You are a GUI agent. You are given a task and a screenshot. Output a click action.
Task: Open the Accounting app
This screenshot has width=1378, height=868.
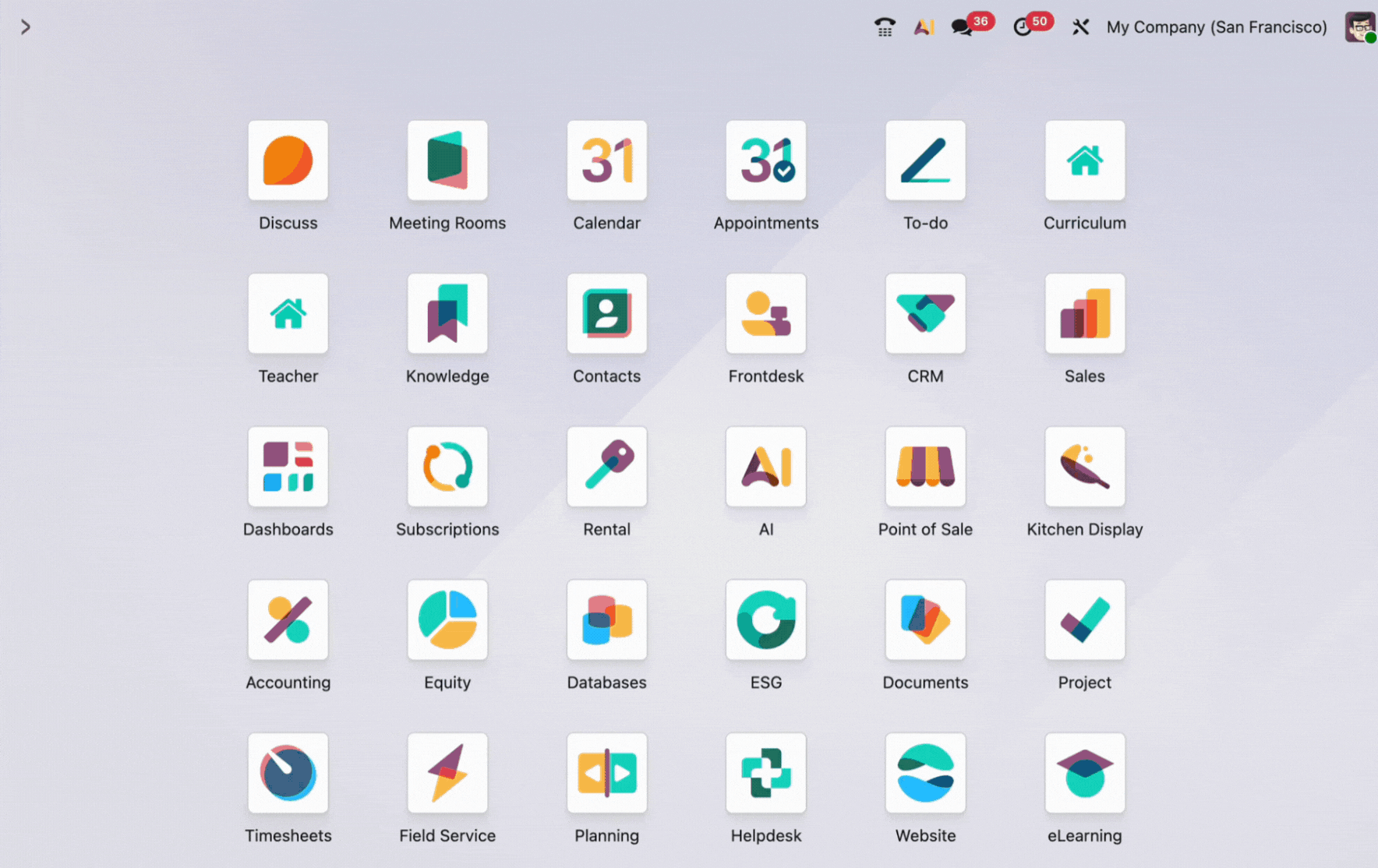[288, 620]
